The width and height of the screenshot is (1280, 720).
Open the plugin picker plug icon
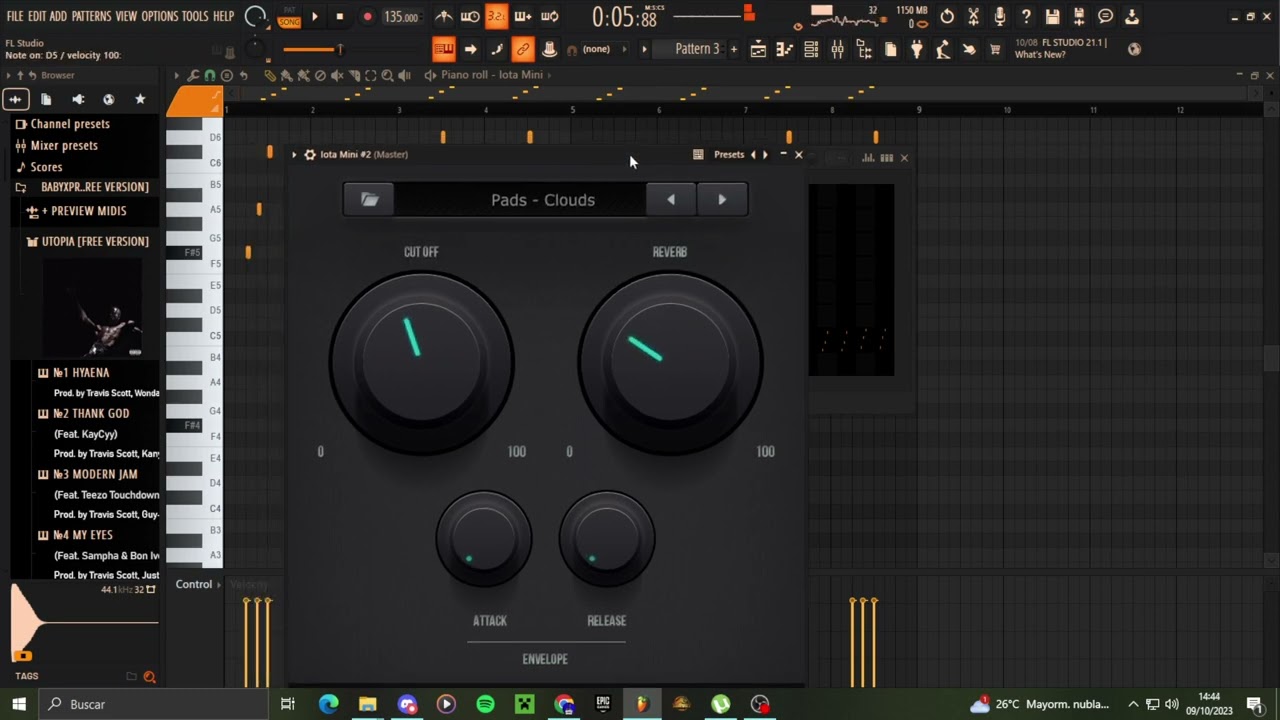click(917, 49)
